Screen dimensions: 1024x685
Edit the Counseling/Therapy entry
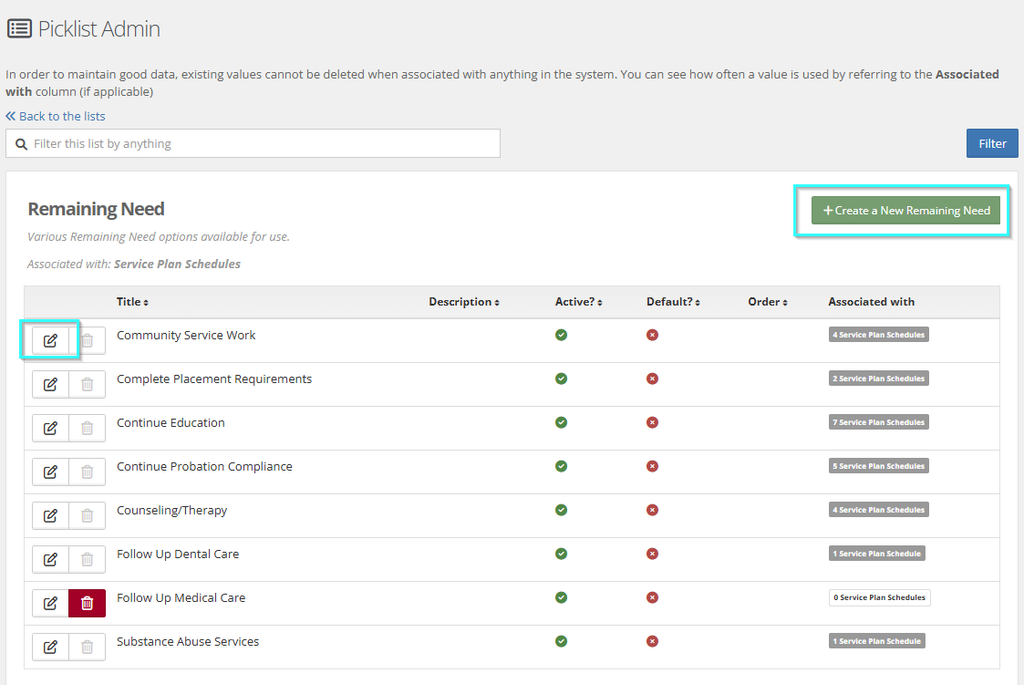(x=50, y=516)
